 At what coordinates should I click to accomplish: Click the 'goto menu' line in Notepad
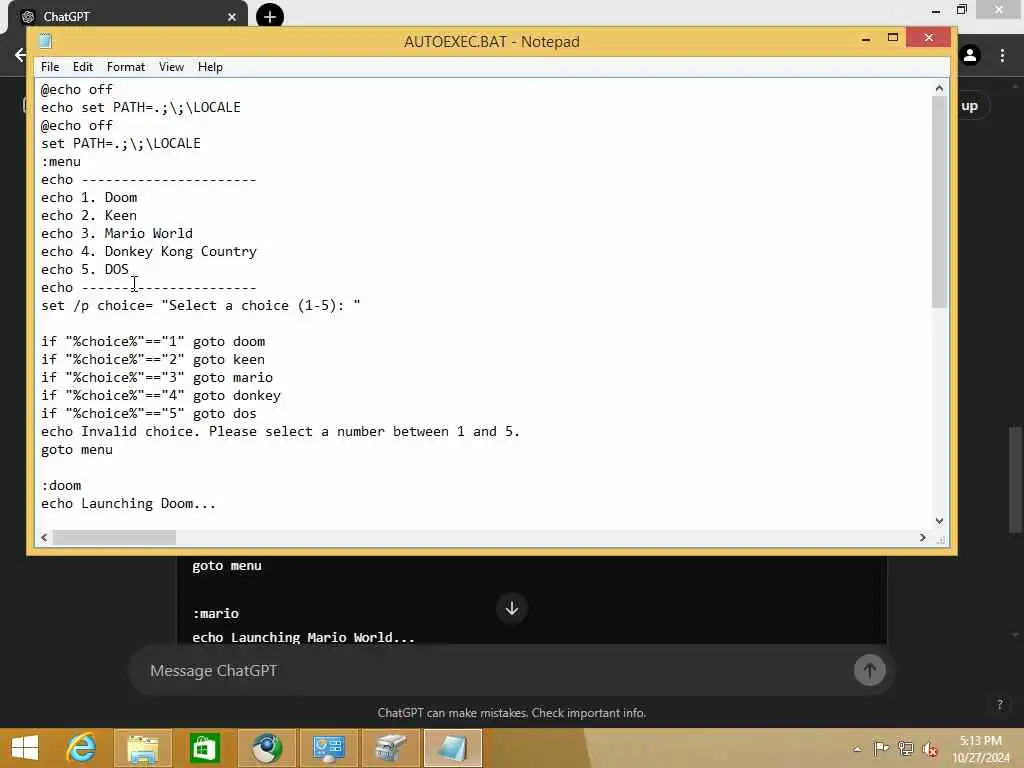(76, 450)
